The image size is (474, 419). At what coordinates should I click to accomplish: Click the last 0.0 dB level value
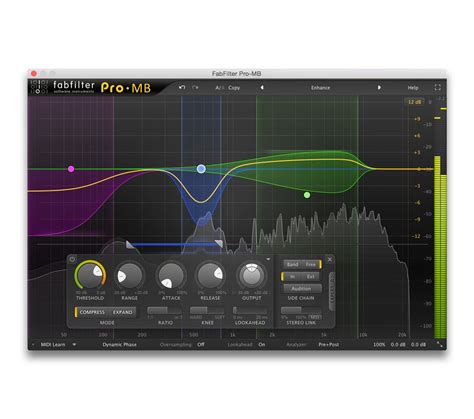pos(418,344)
